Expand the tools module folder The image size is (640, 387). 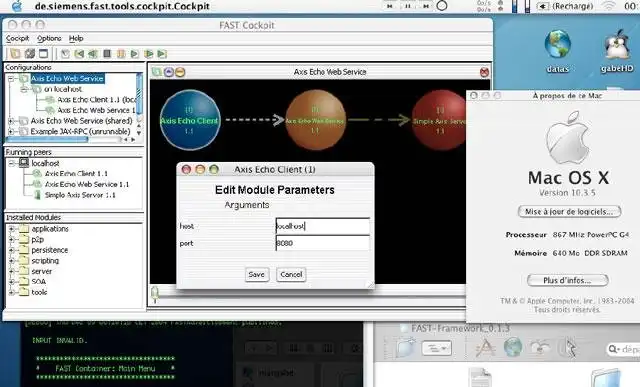11,292
